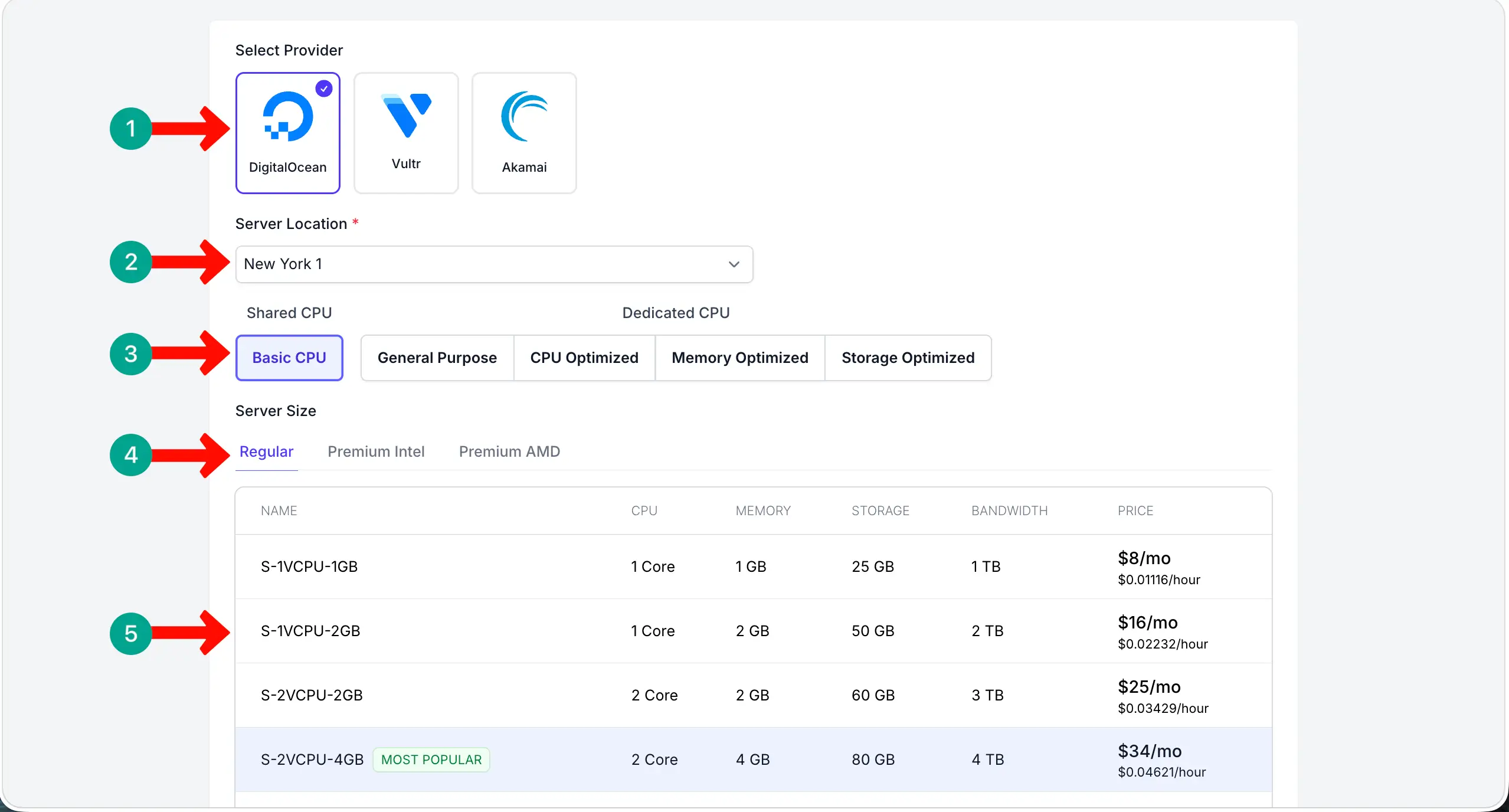The height and width of the screenshot is (812, 1509).
Task: Switch to the Premium AMD tab
Action: [509, 451]
